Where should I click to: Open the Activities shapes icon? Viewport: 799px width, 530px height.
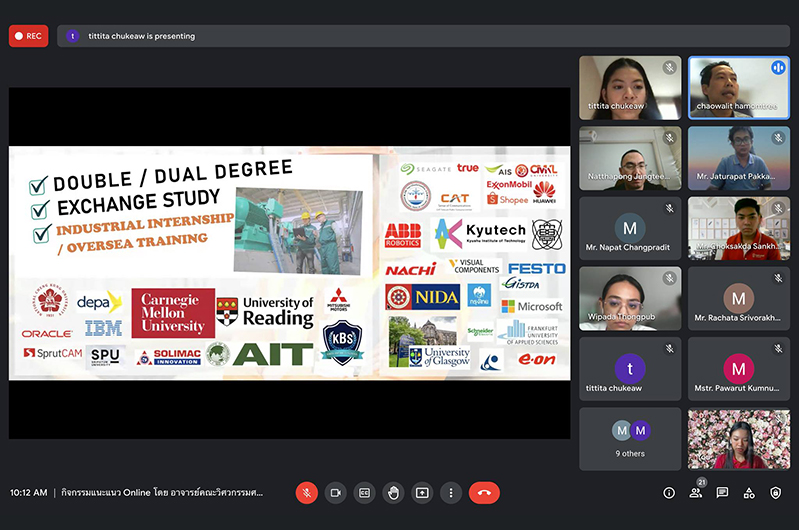tap(749, 493)
